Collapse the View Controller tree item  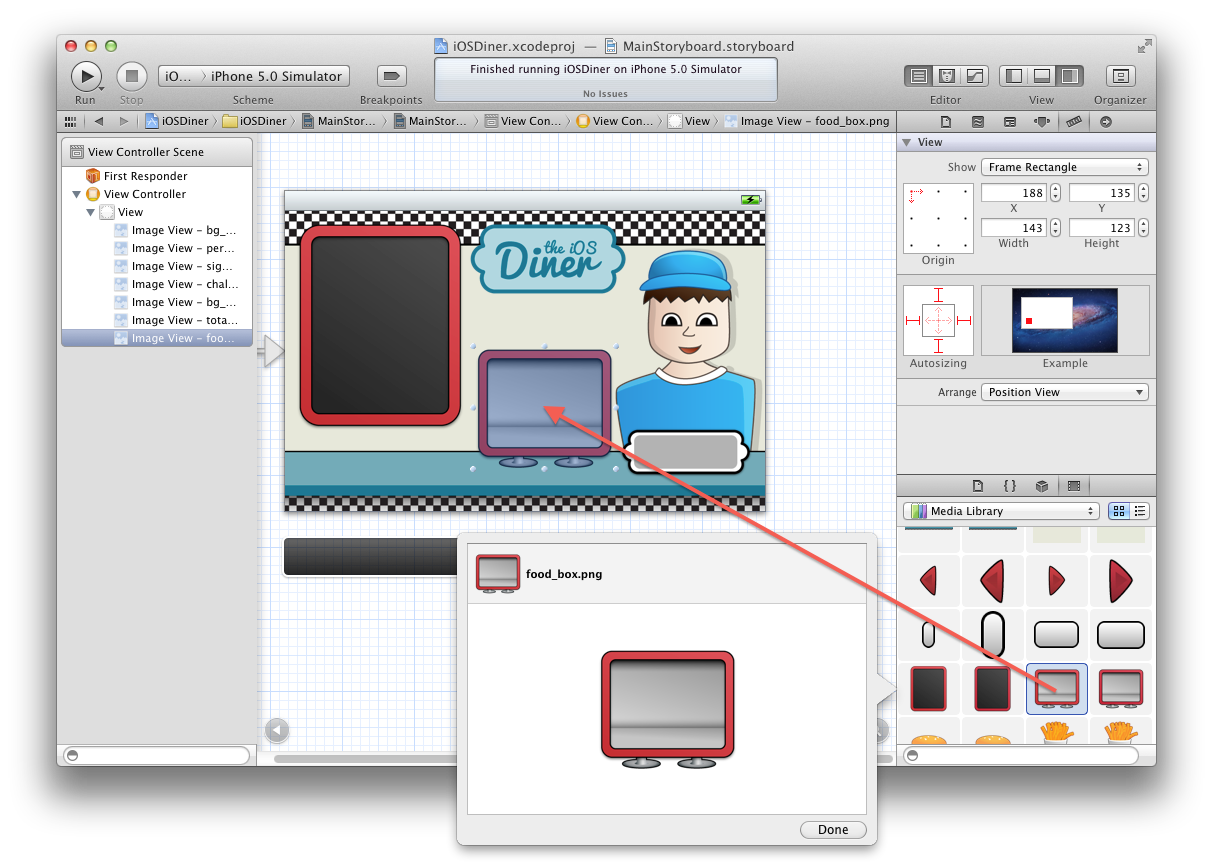[76, 194]
